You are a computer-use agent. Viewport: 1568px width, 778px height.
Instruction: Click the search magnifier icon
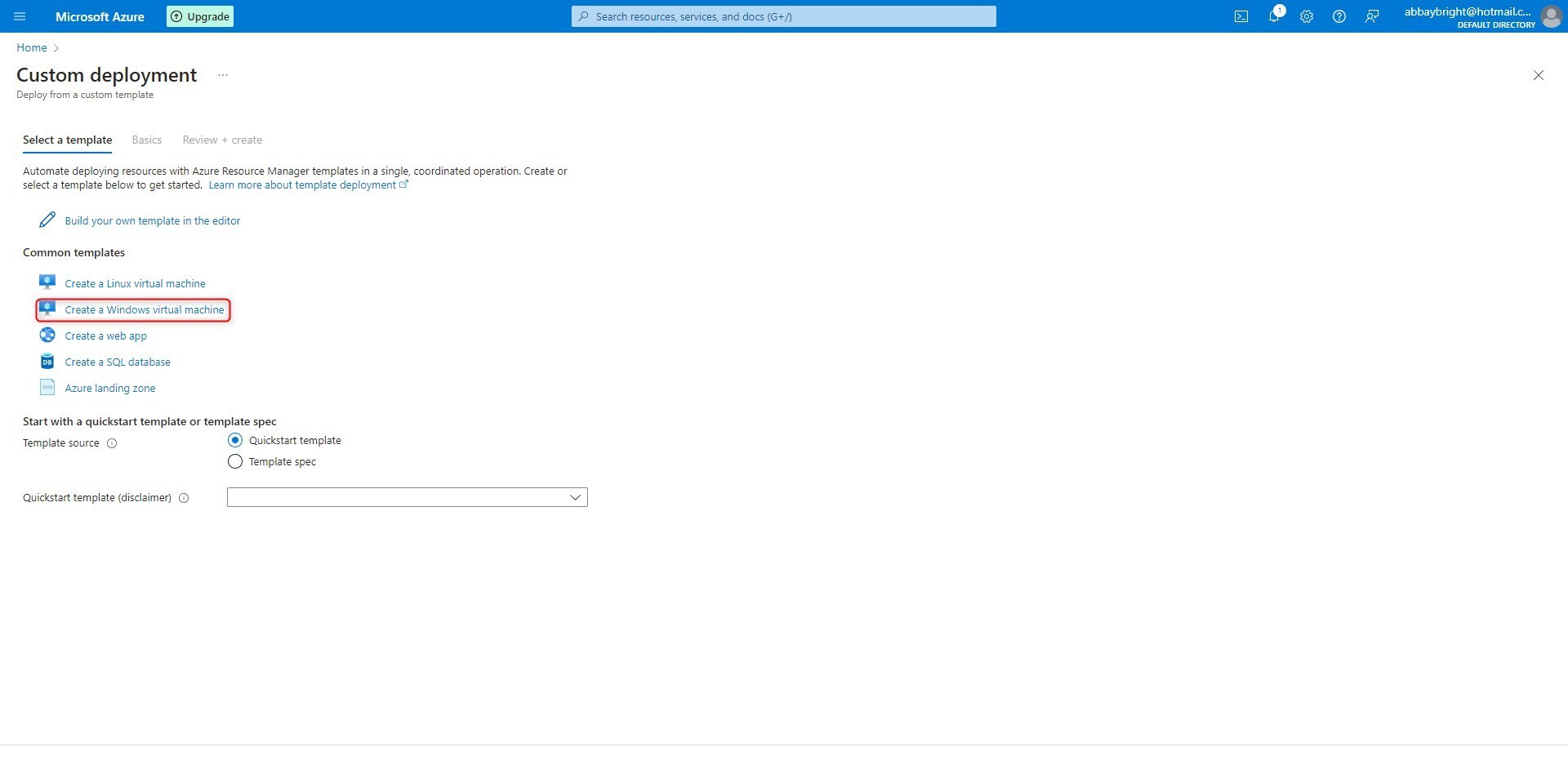583,16
